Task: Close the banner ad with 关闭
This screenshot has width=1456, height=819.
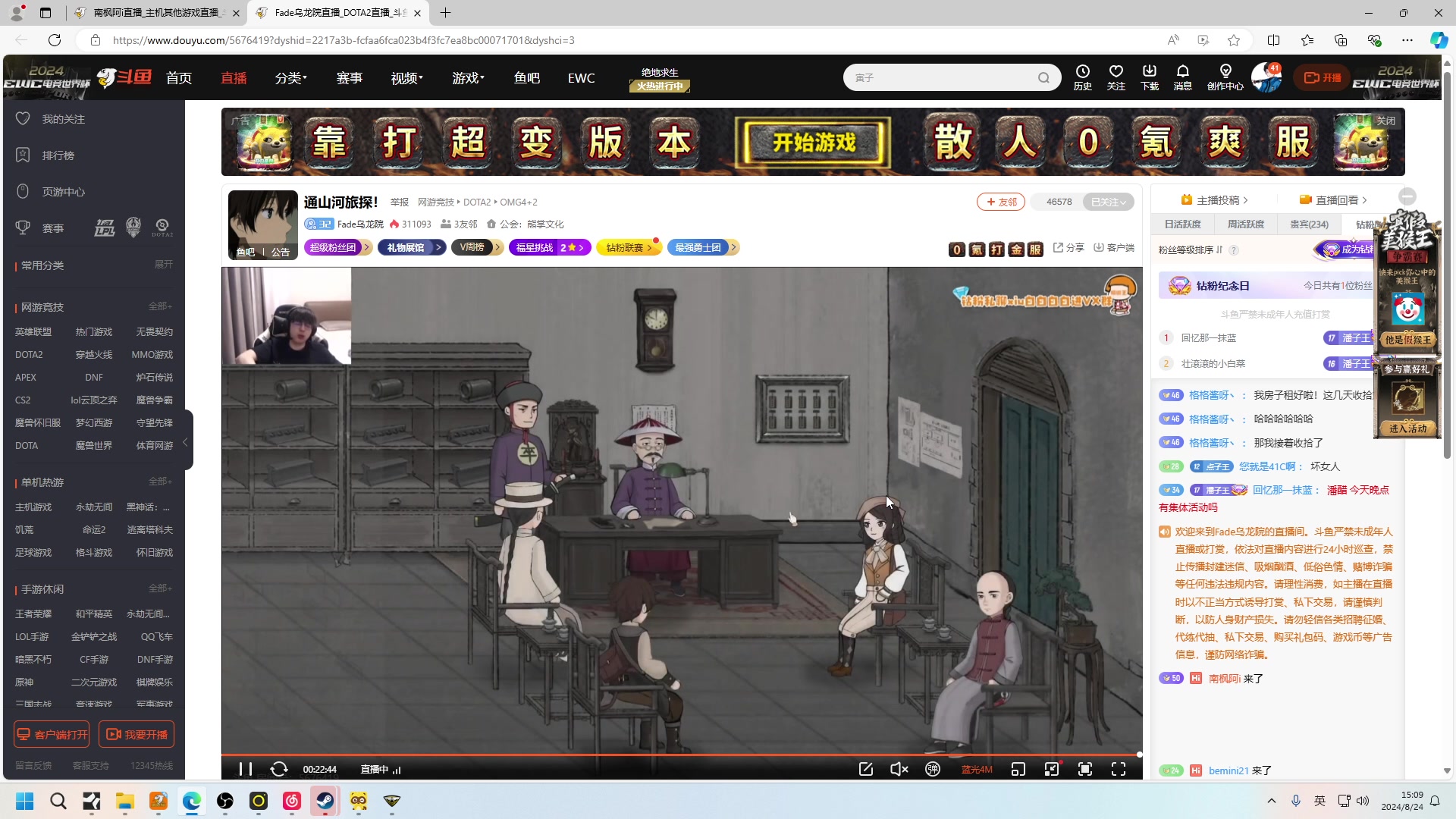Action: (1385, 121)
